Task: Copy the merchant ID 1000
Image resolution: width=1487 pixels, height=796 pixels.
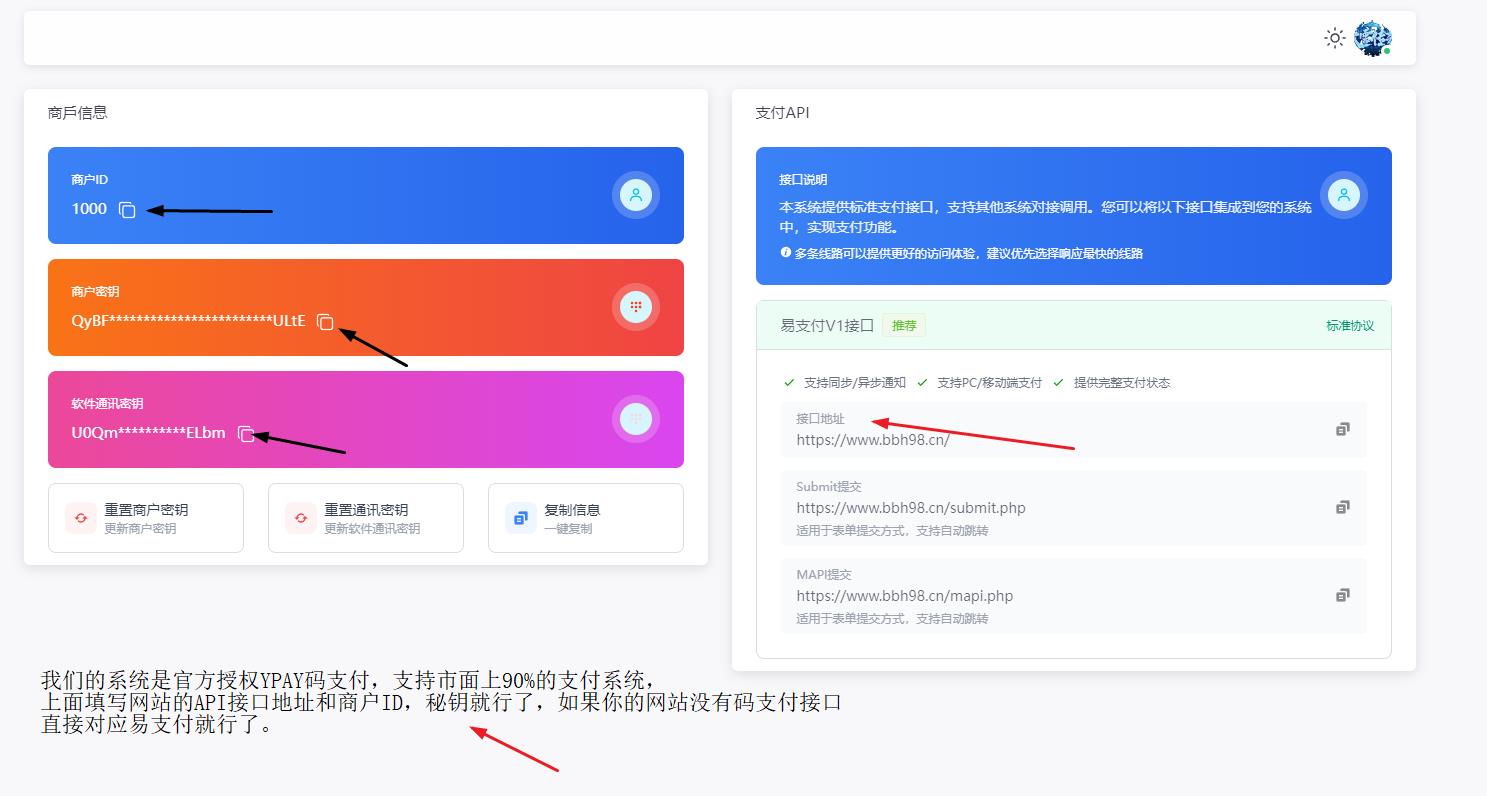Action: (x=127, y=210)
